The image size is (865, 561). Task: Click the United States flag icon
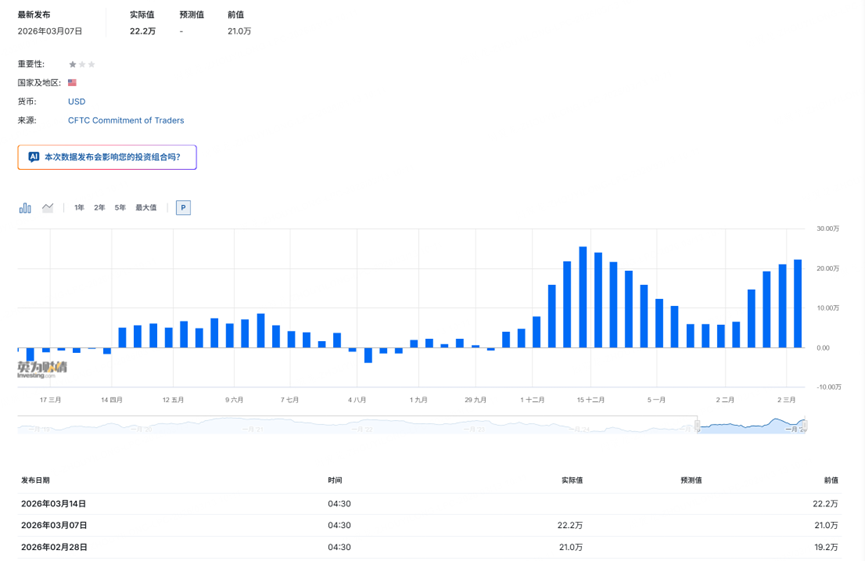tap(72, 83)
